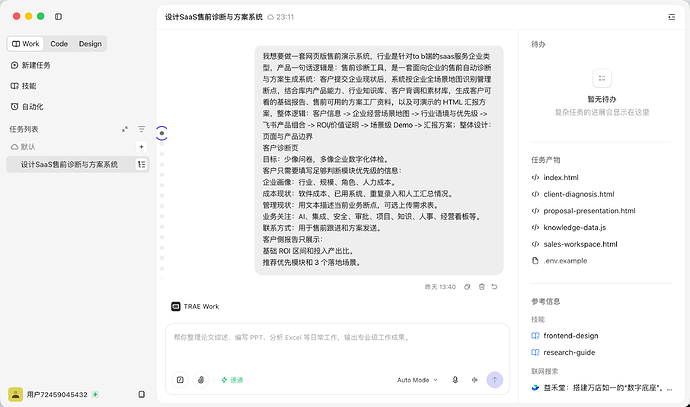This screenshot has height=407, width=690.
Task: Toggle the sidebar panel icon
Action: 58,16
